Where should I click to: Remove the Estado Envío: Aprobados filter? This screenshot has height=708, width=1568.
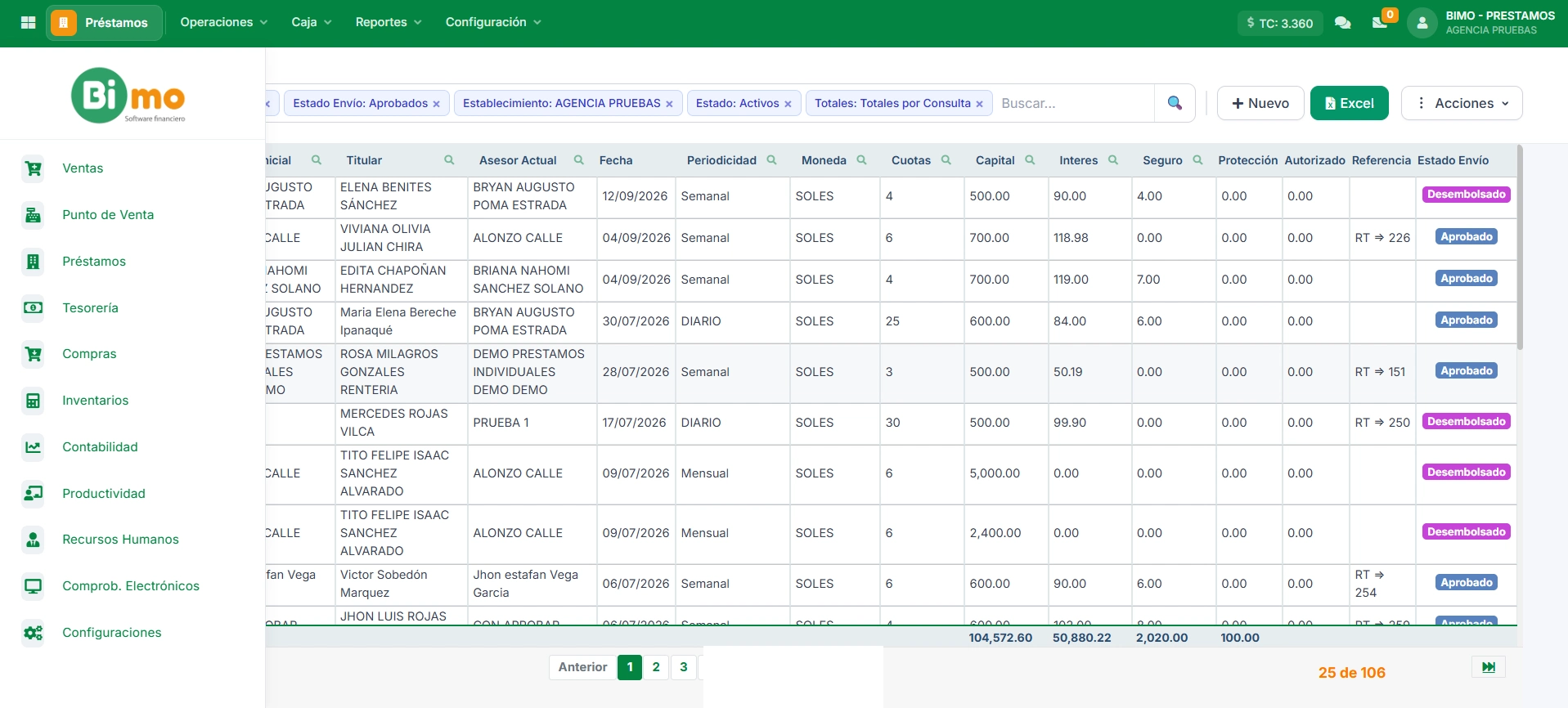click(x=436, y=104)
